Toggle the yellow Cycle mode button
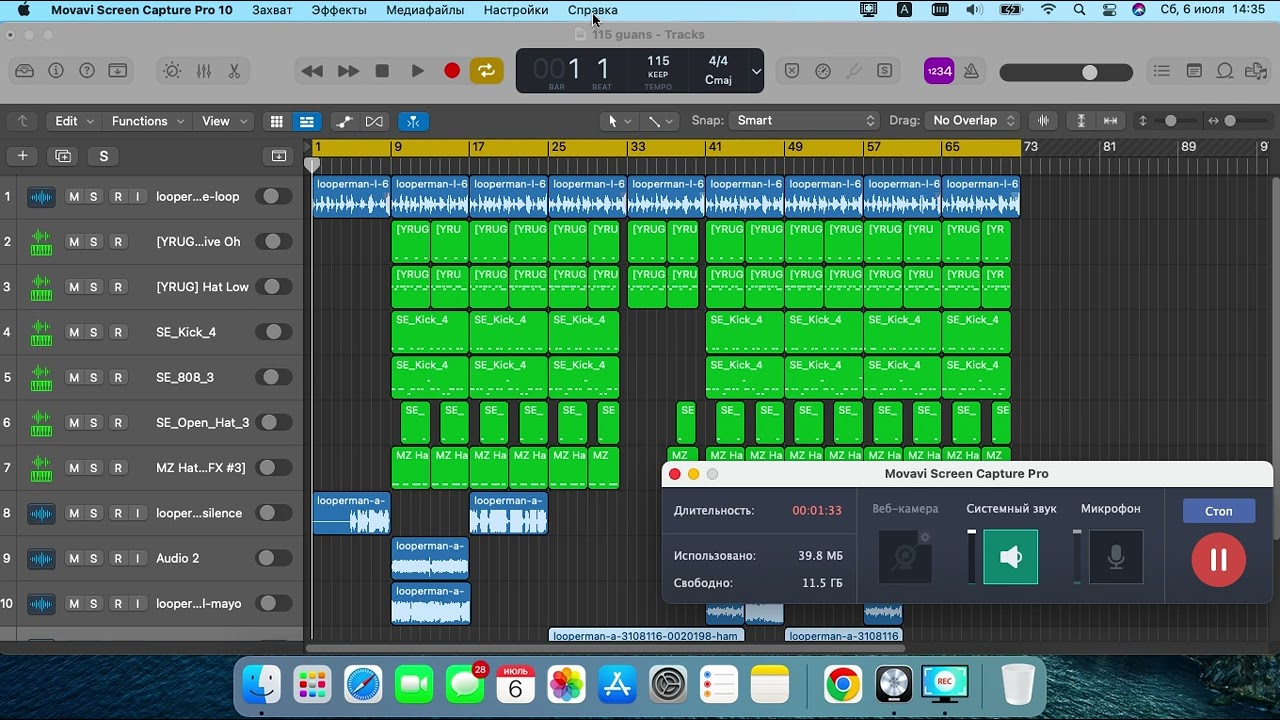This screenshot has height=720, width=1280. click(x=486, y=71)
